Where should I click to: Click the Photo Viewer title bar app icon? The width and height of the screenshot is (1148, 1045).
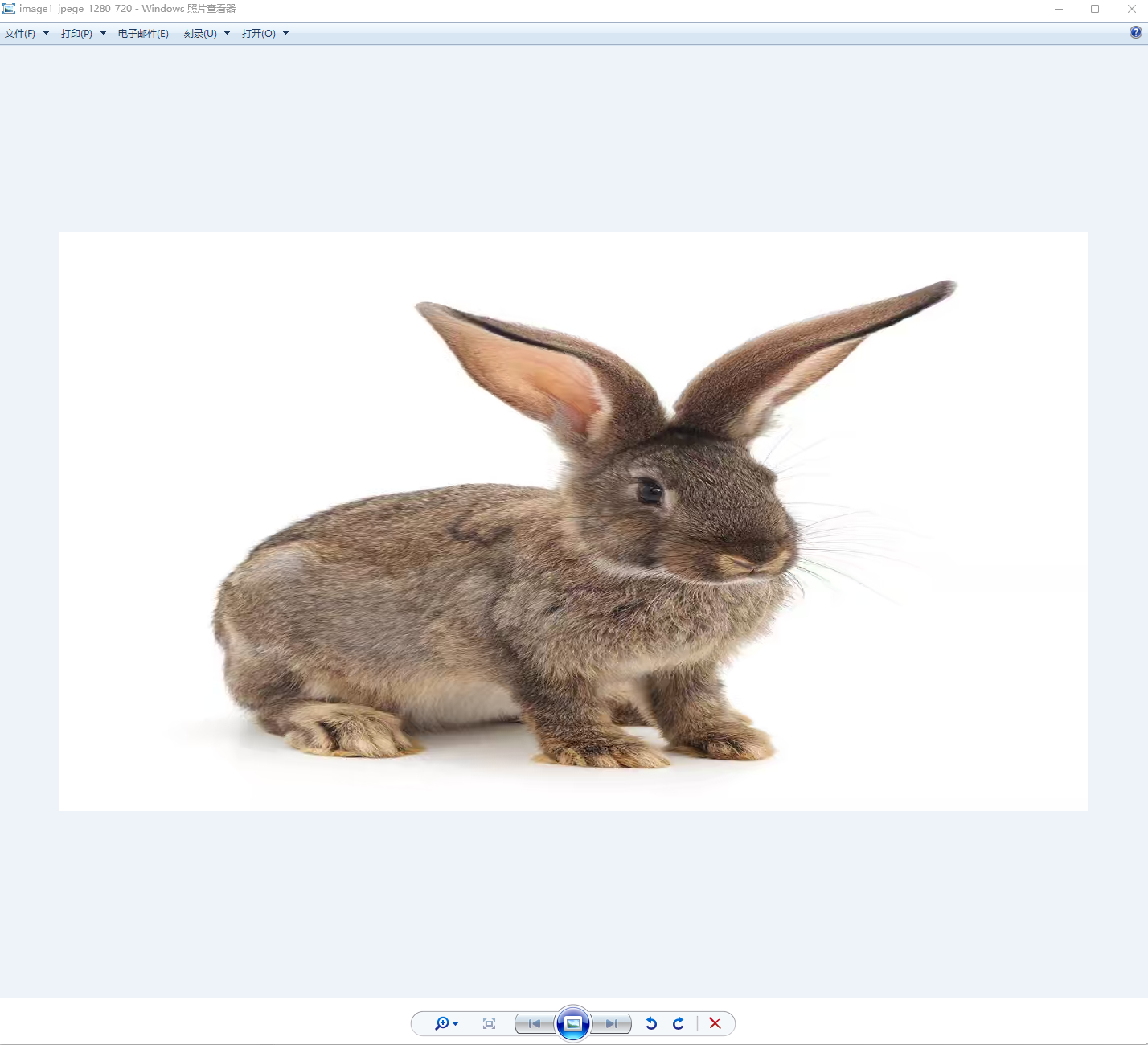(9, 9)
